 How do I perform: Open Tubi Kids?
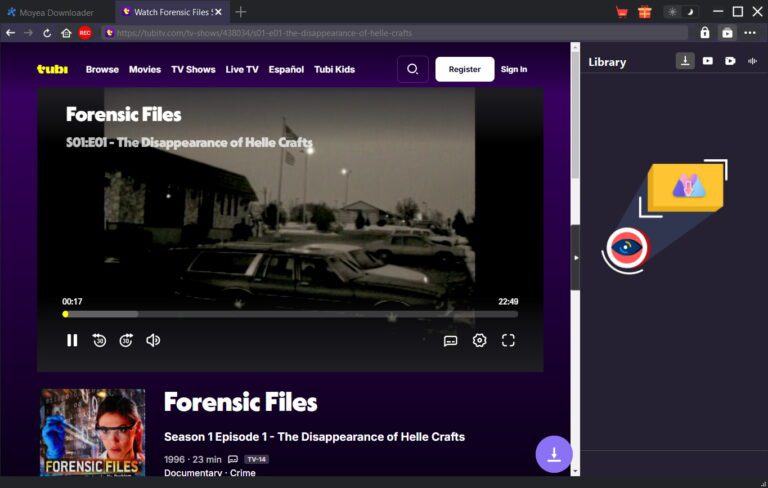pos(334,70)
